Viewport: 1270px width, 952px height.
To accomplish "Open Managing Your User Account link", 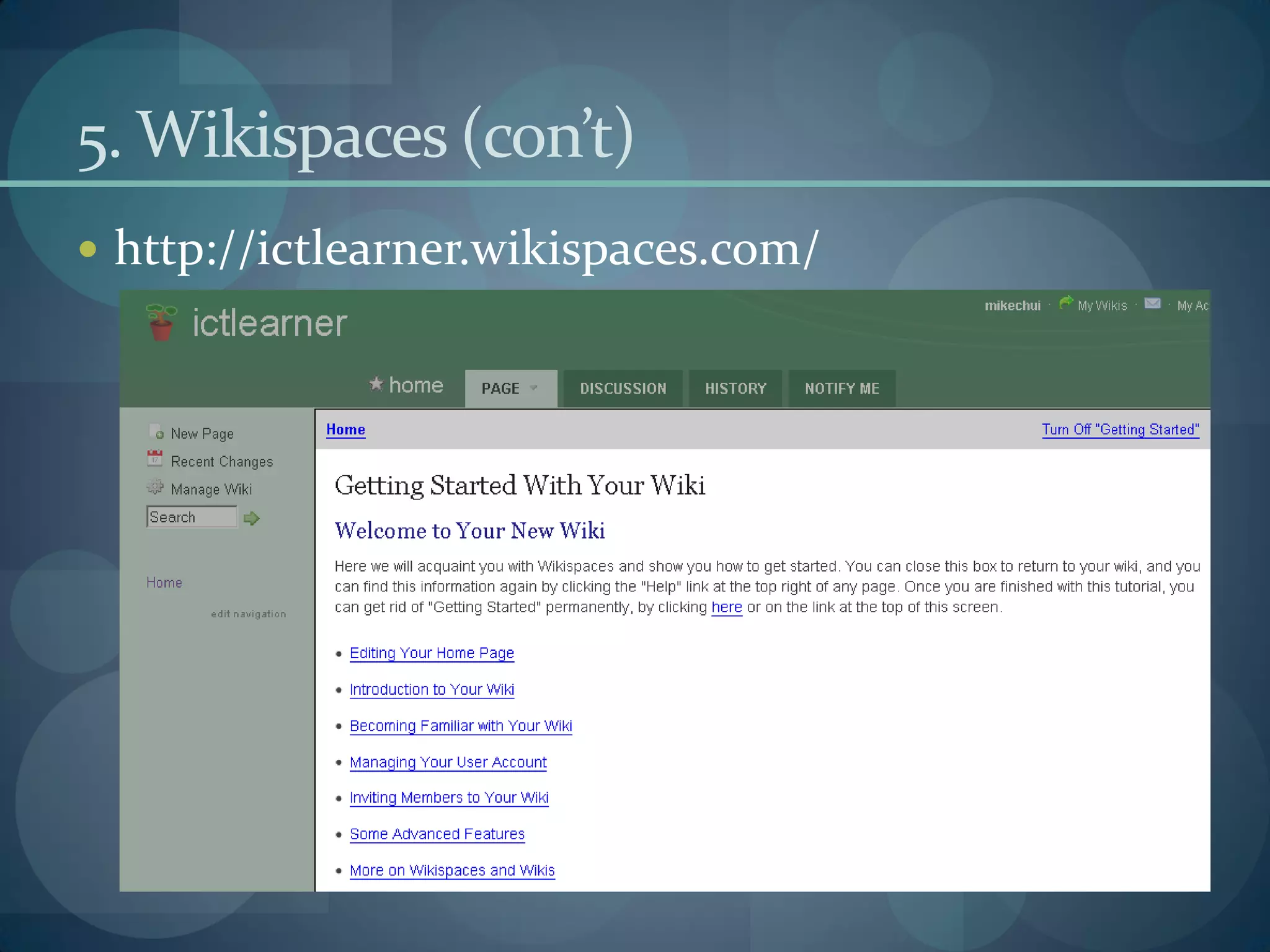I will click(x=448, y=762).
